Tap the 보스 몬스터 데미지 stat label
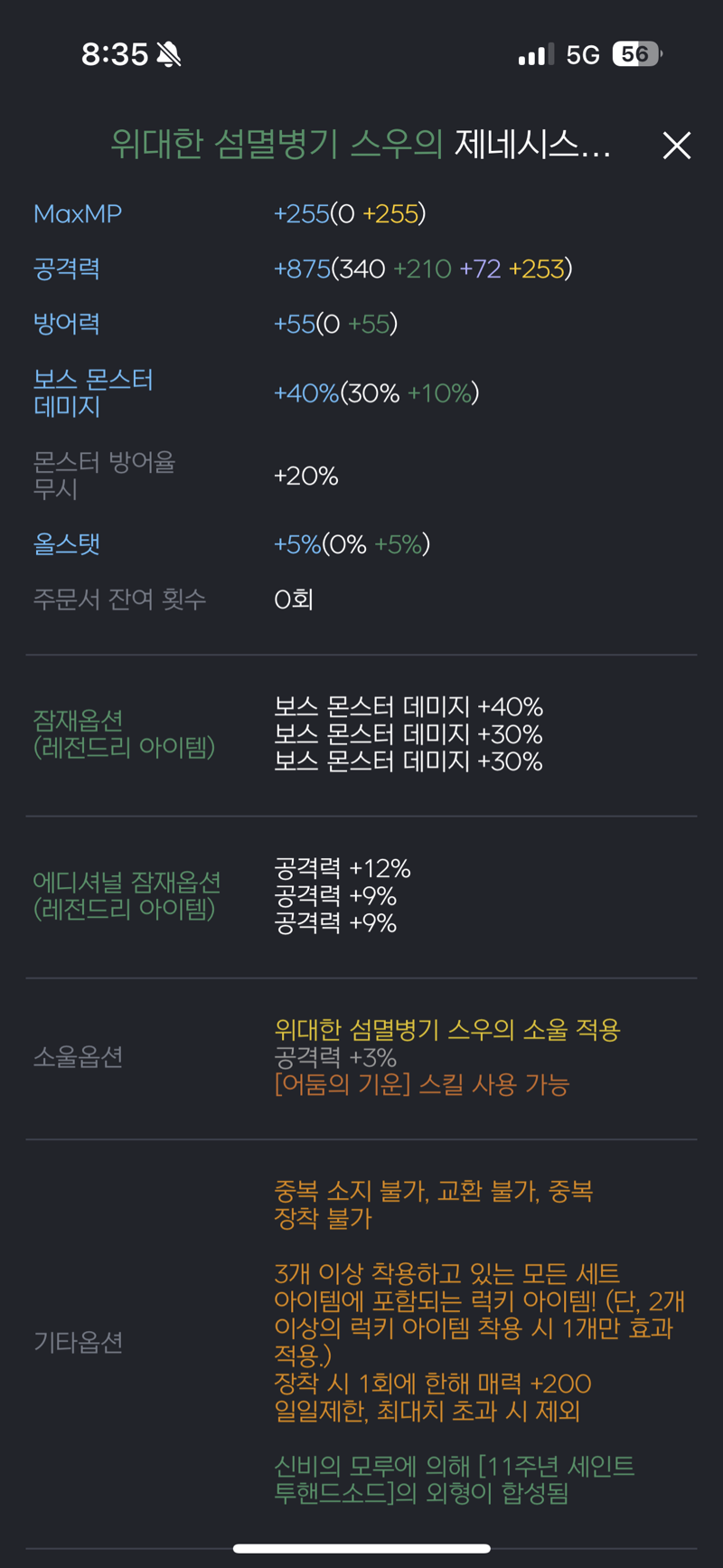Screen dimensions: 723x1568 pos(93,392)
